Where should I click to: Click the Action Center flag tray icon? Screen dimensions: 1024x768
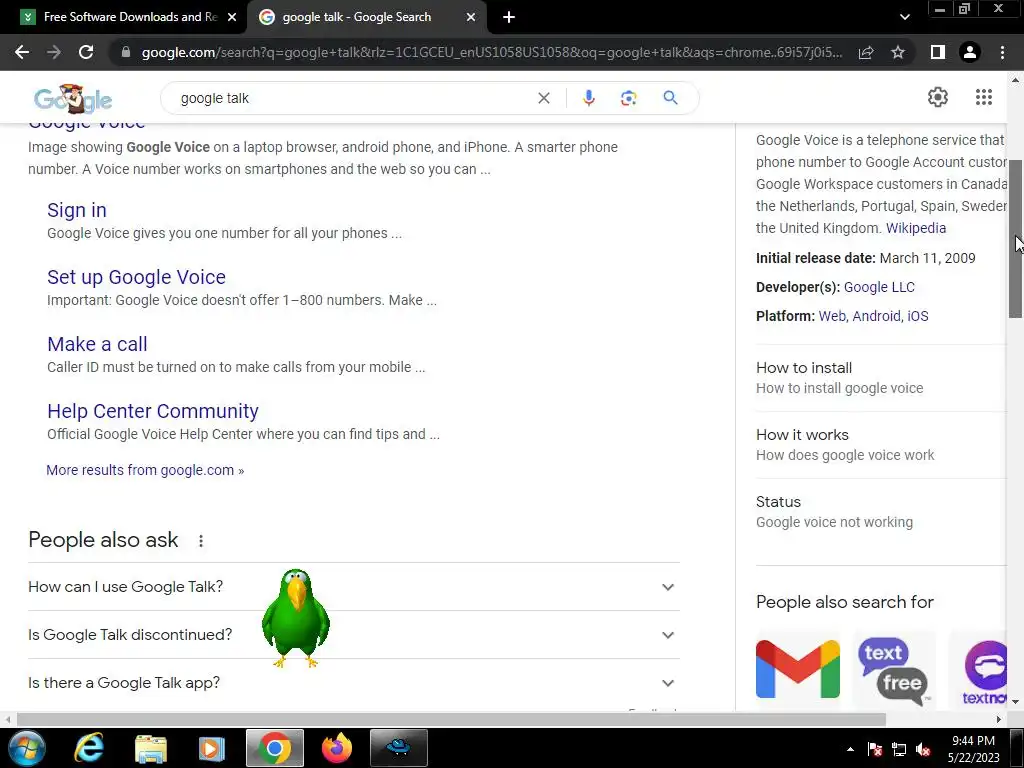(875, 750)
